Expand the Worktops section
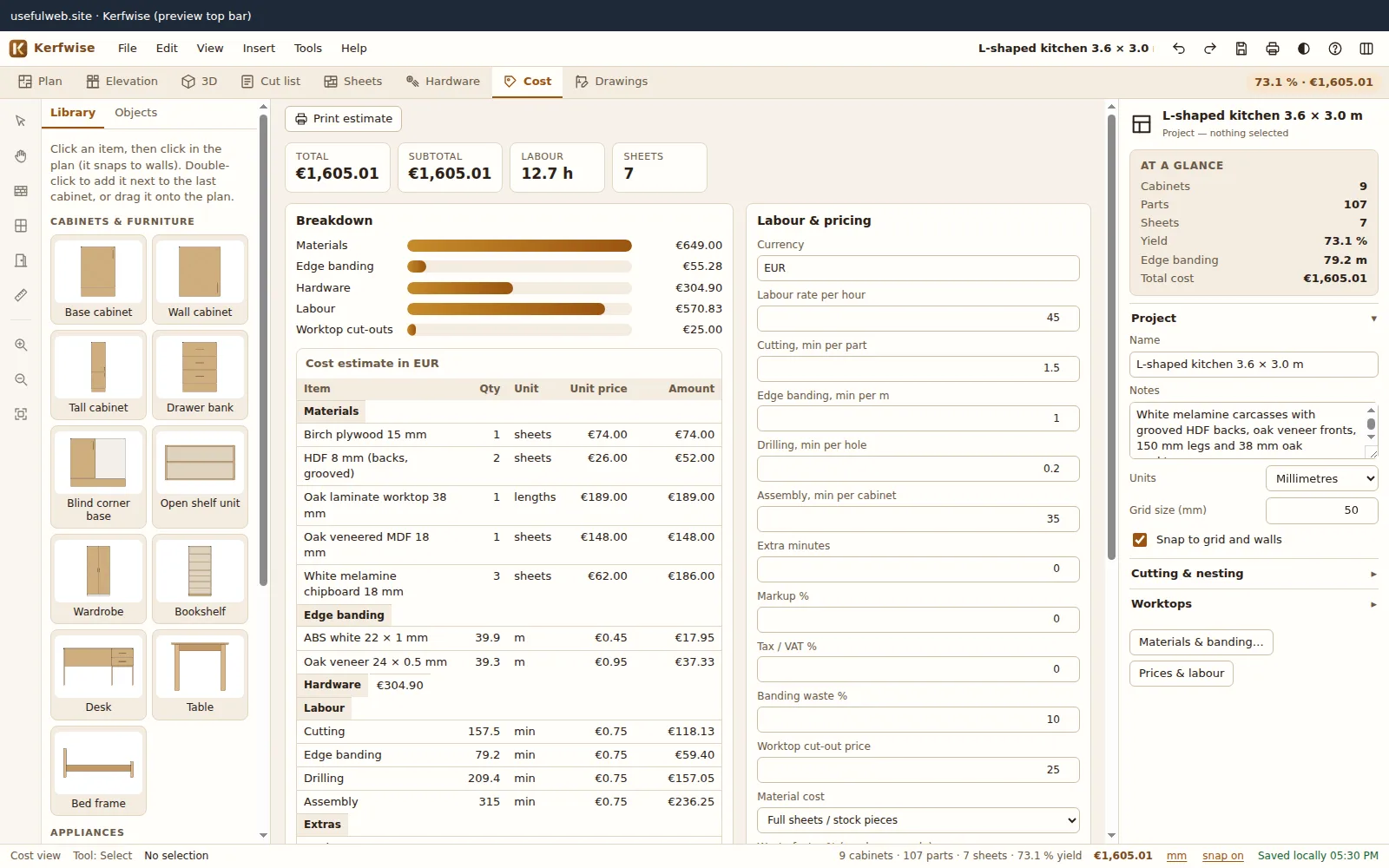This screenshot has width=1389, height=868. pyautogui.click(x=1254, y=604)
